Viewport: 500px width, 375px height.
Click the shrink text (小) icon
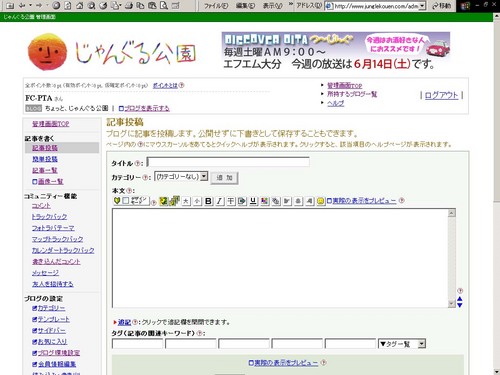pos(197,201)
